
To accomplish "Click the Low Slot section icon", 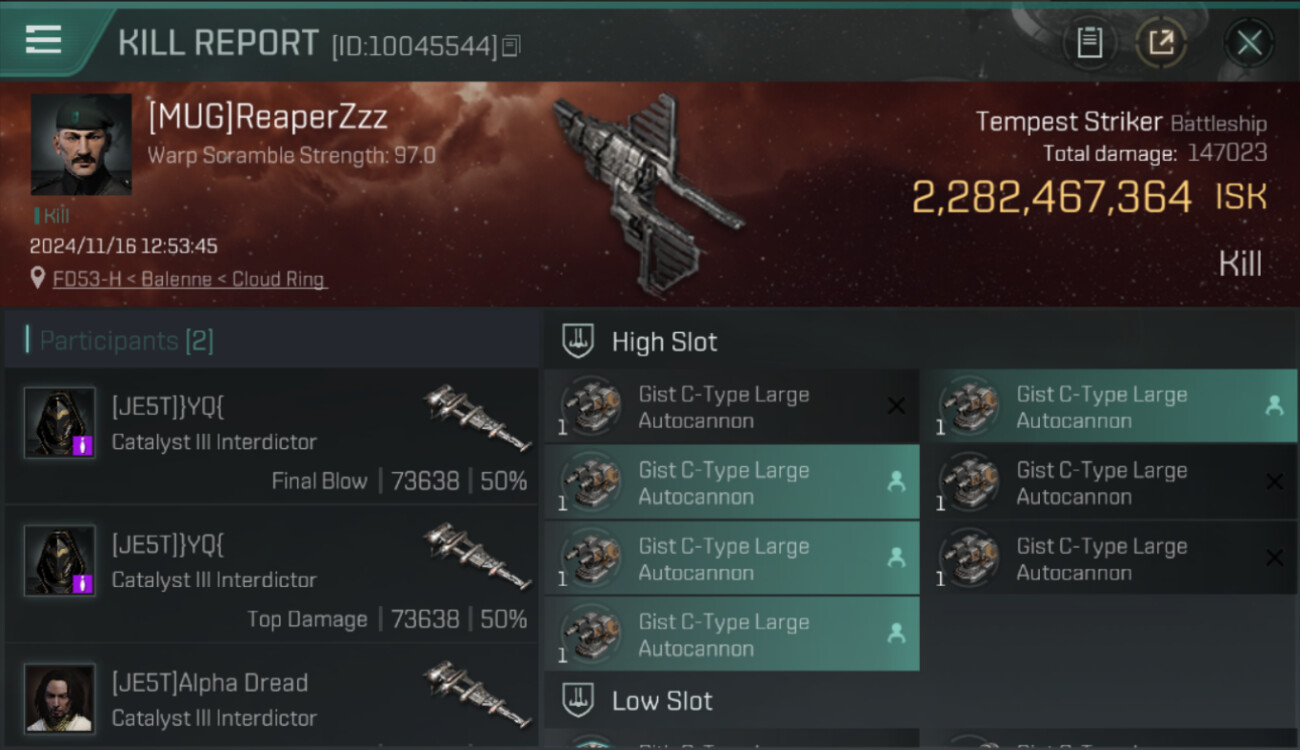I will coord(579,700).
